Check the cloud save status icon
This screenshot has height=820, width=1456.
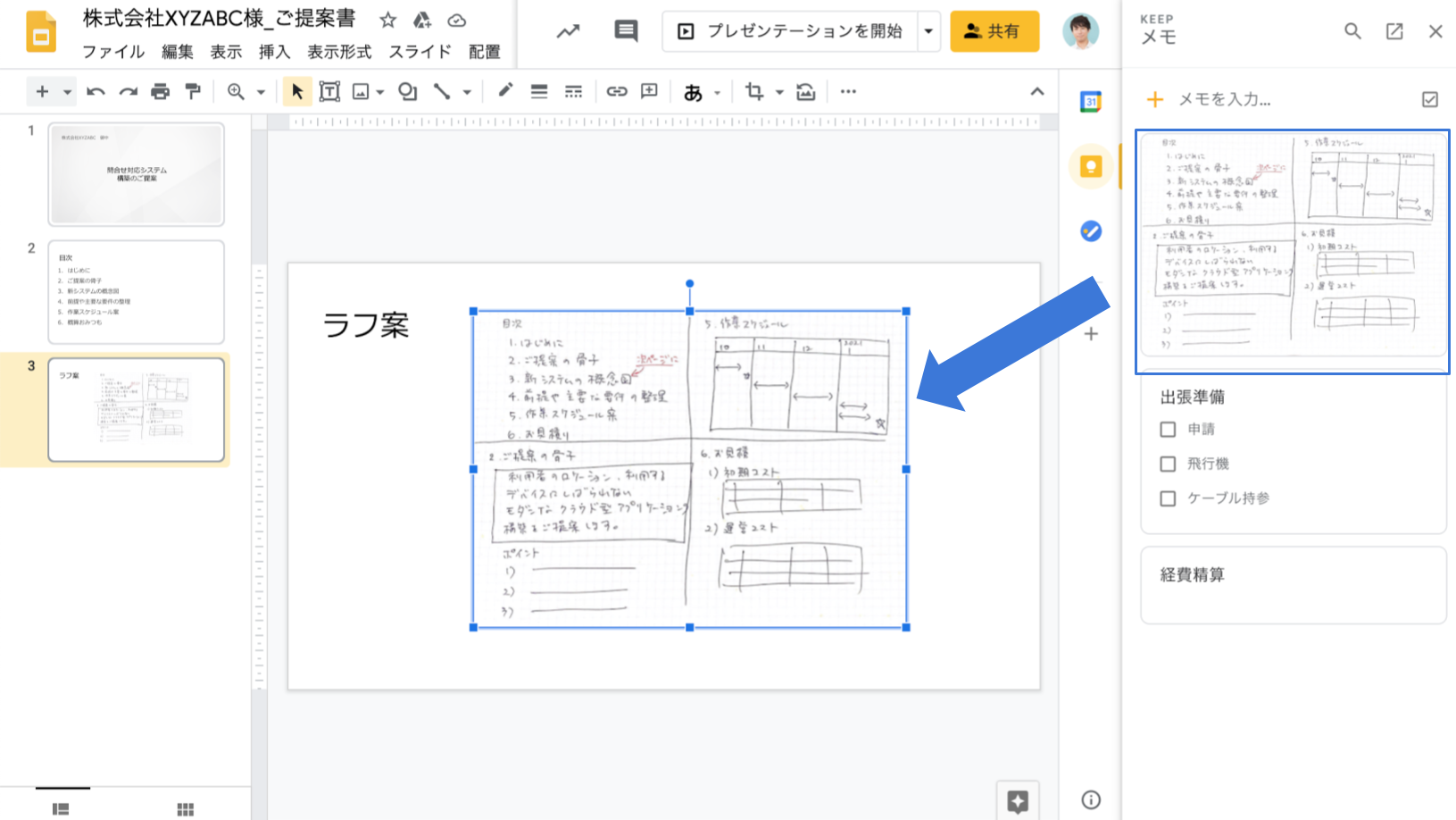pyautogui.click(x=456, y=20)
